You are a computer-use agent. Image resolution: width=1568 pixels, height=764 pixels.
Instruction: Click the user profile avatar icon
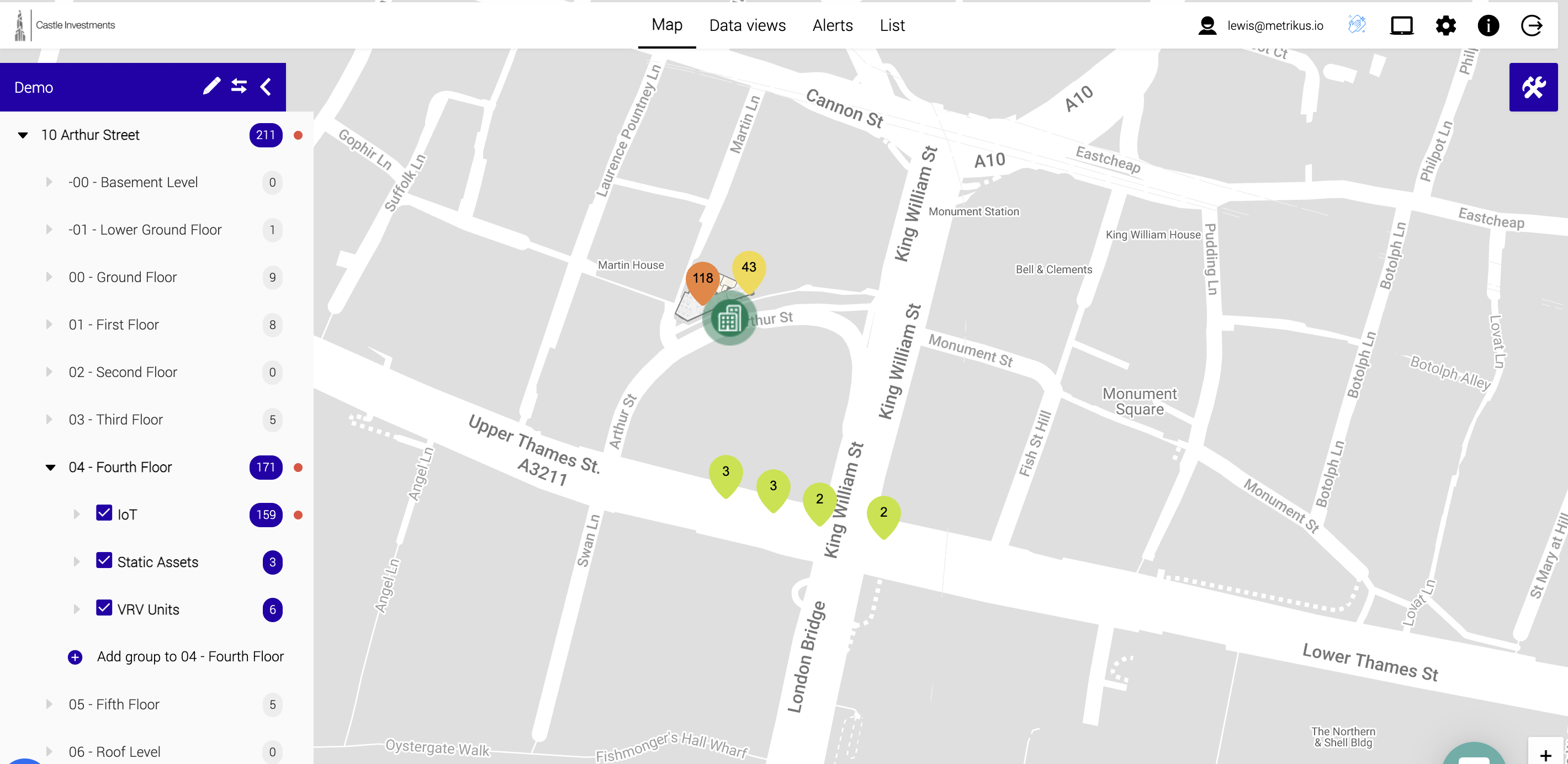click(1207, 25)
